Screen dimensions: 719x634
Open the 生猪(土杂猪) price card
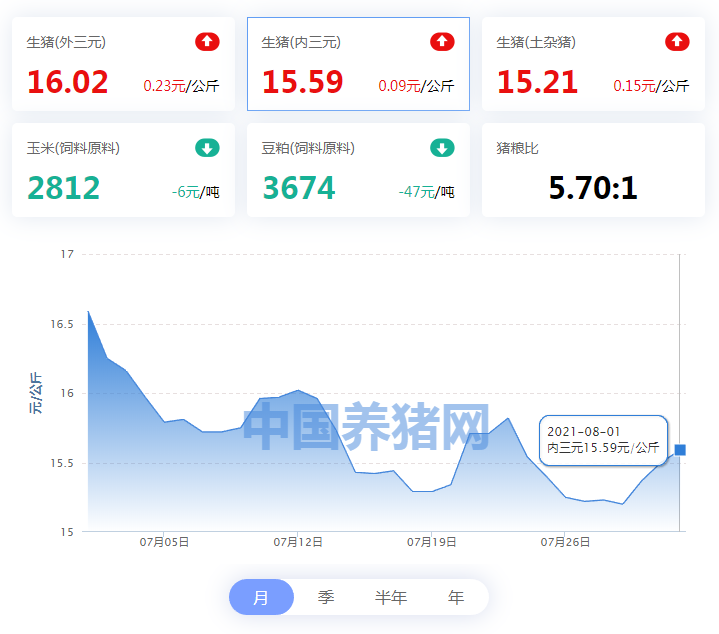pos(593,64)
